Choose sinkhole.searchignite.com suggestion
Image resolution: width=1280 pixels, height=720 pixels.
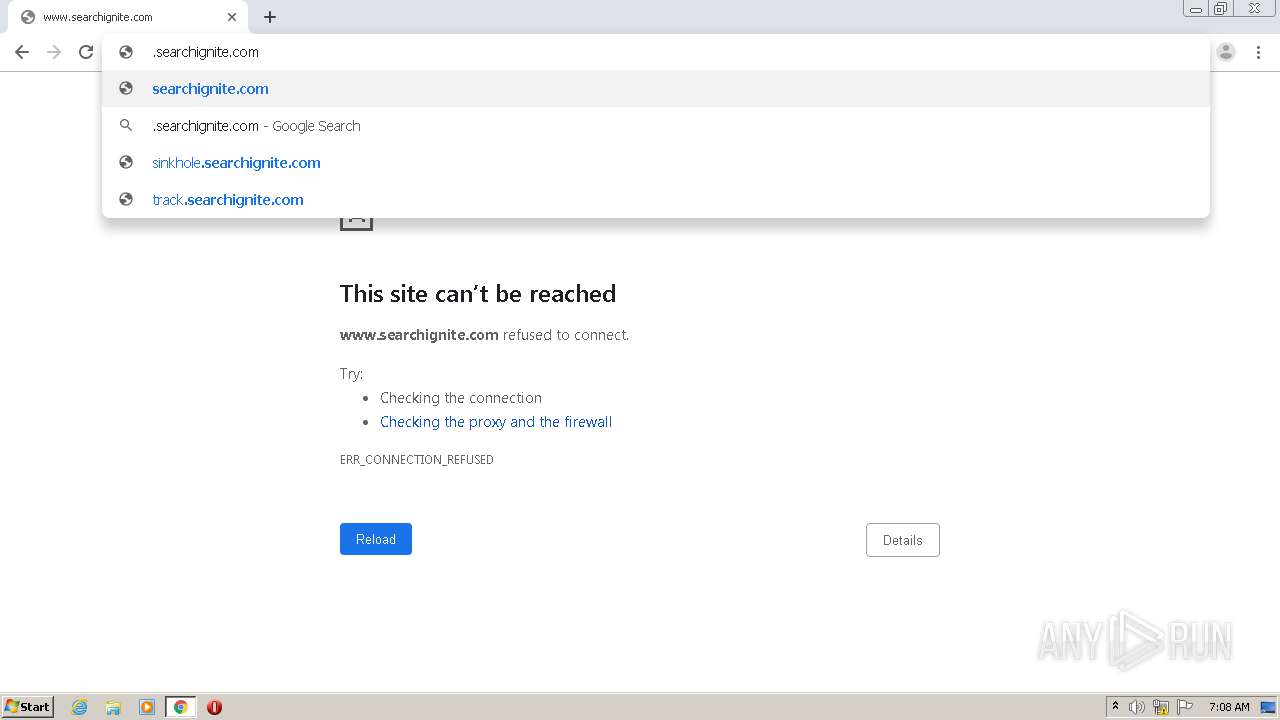(655, 162)
